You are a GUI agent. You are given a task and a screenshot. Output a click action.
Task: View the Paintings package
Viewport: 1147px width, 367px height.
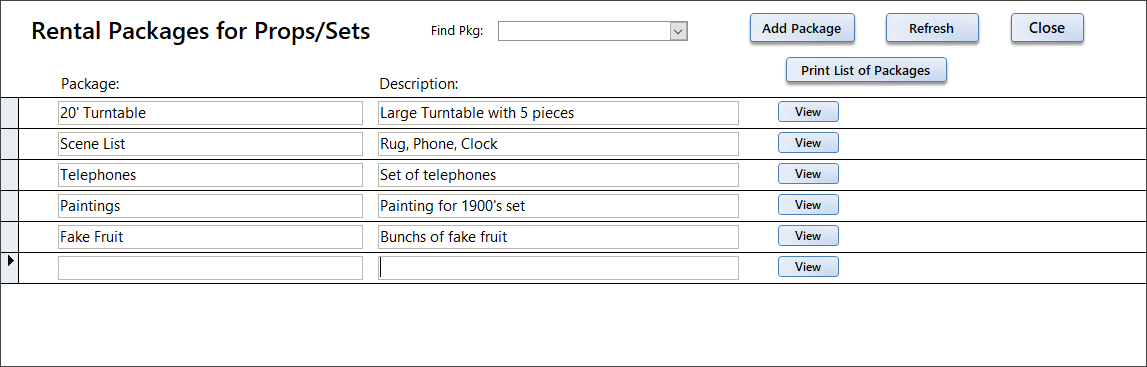click(808, 205)
